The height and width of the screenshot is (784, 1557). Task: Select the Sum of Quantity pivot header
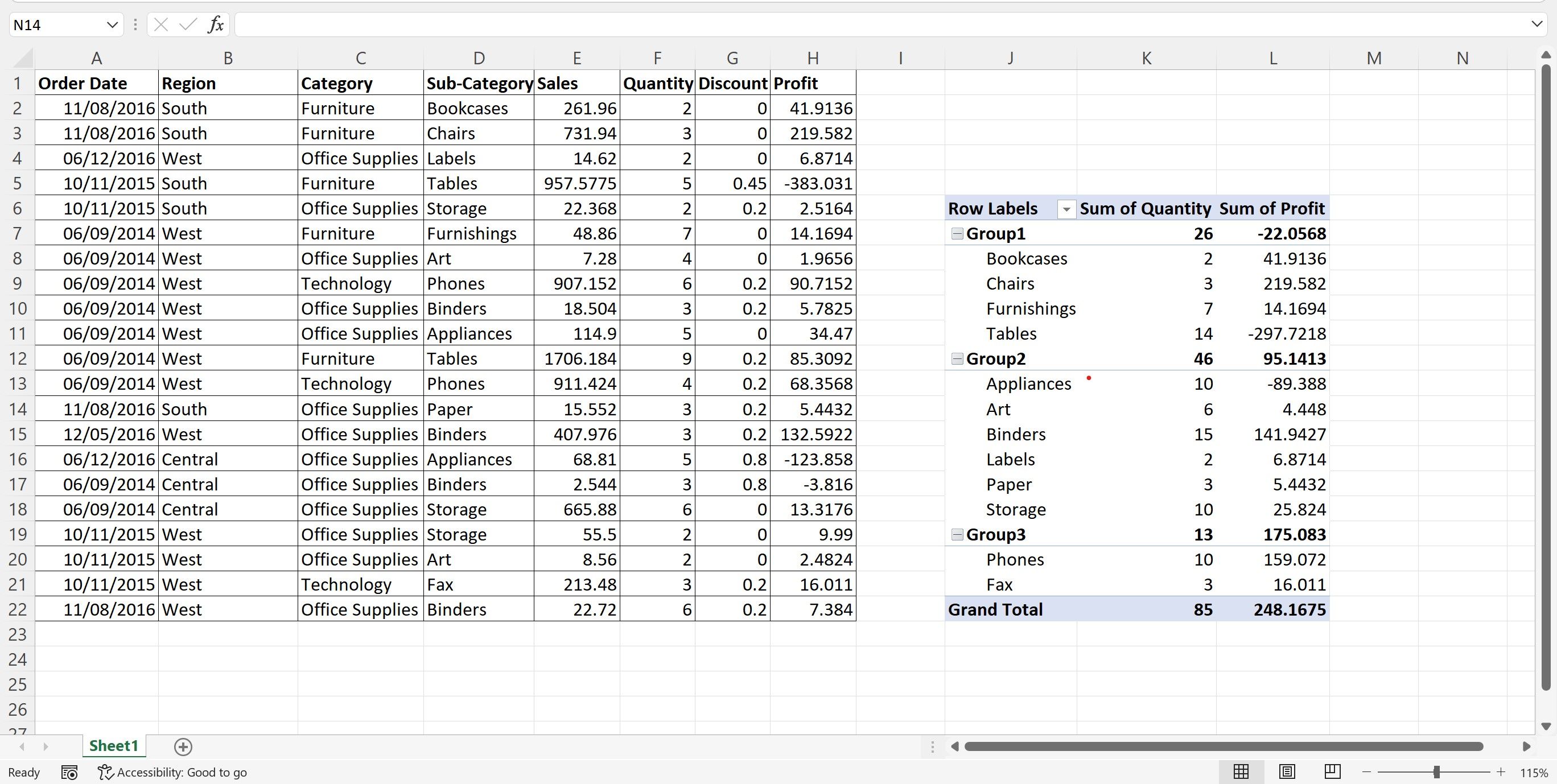coord(1146,209)
